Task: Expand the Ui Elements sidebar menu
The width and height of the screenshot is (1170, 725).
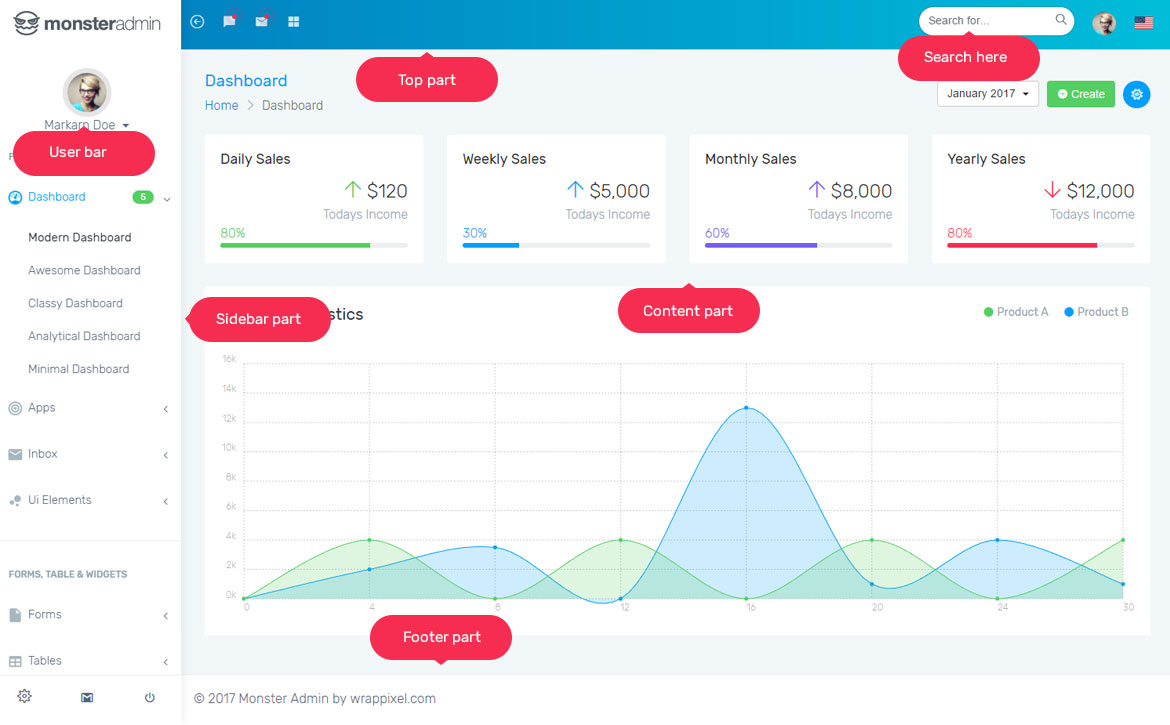Action: 59,500
